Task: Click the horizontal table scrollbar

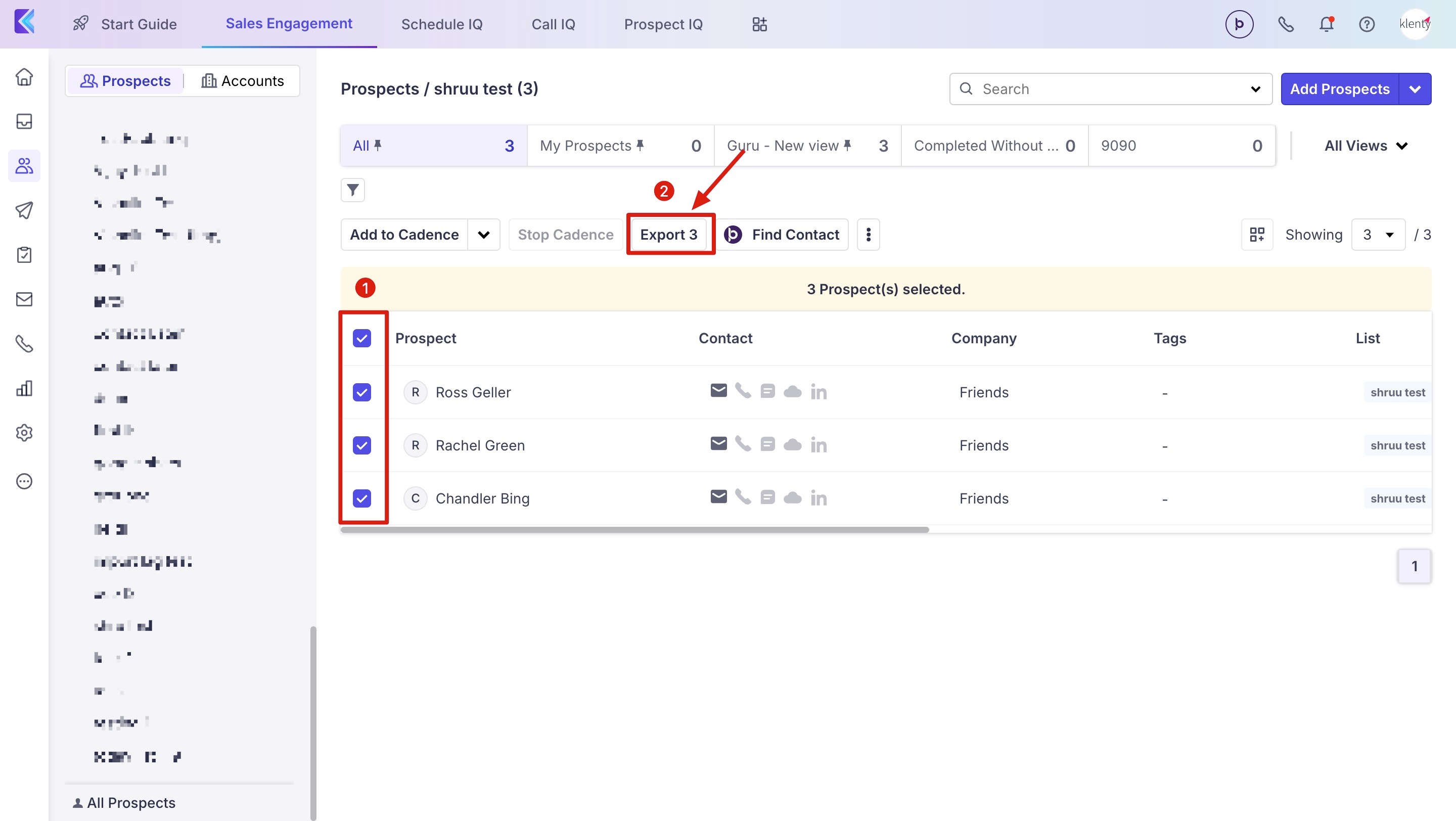Action: point(634,530)
